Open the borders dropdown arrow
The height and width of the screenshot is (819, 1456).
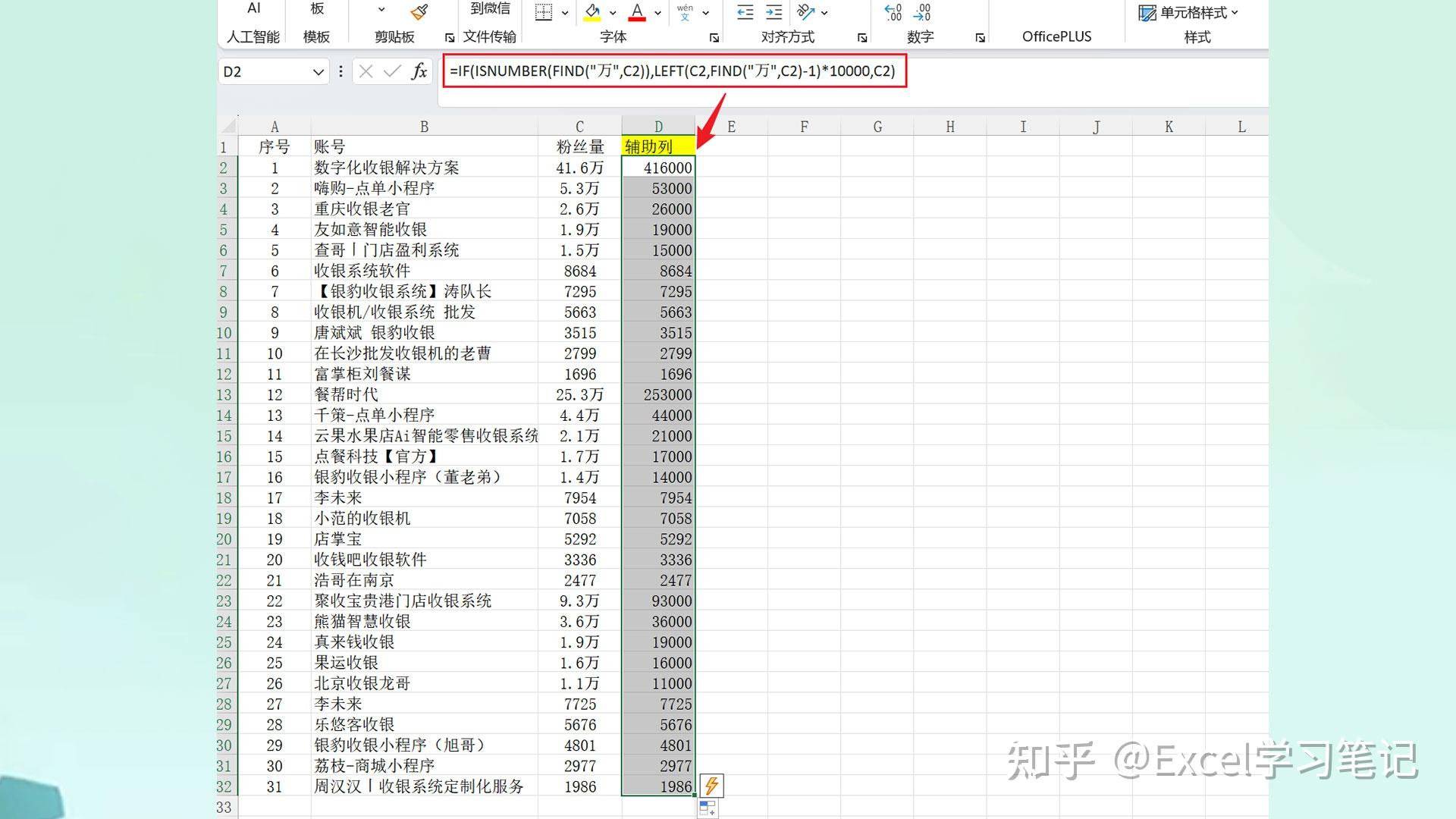tap(565, 13)
